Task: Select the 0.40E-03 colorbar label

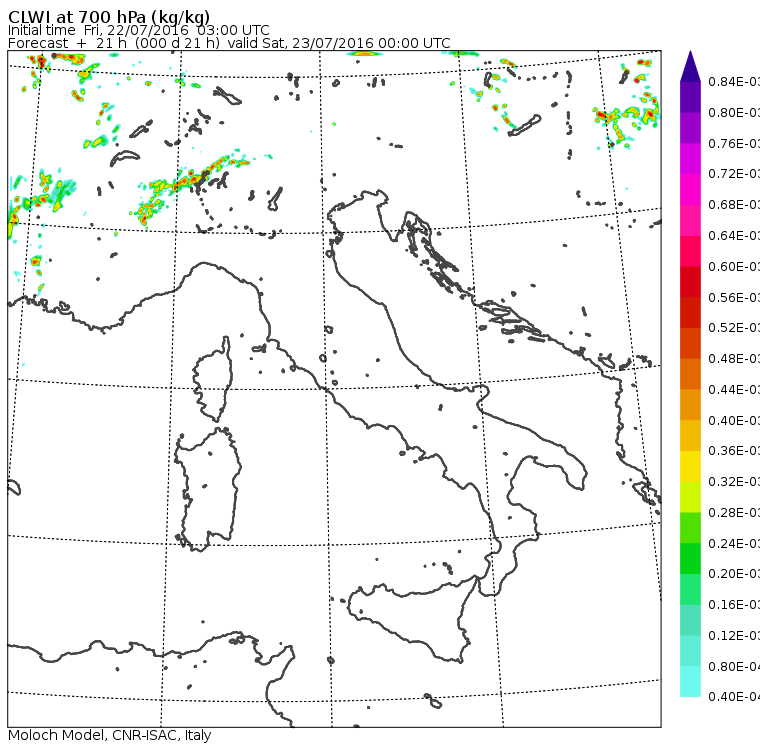Action: point(734,420)
